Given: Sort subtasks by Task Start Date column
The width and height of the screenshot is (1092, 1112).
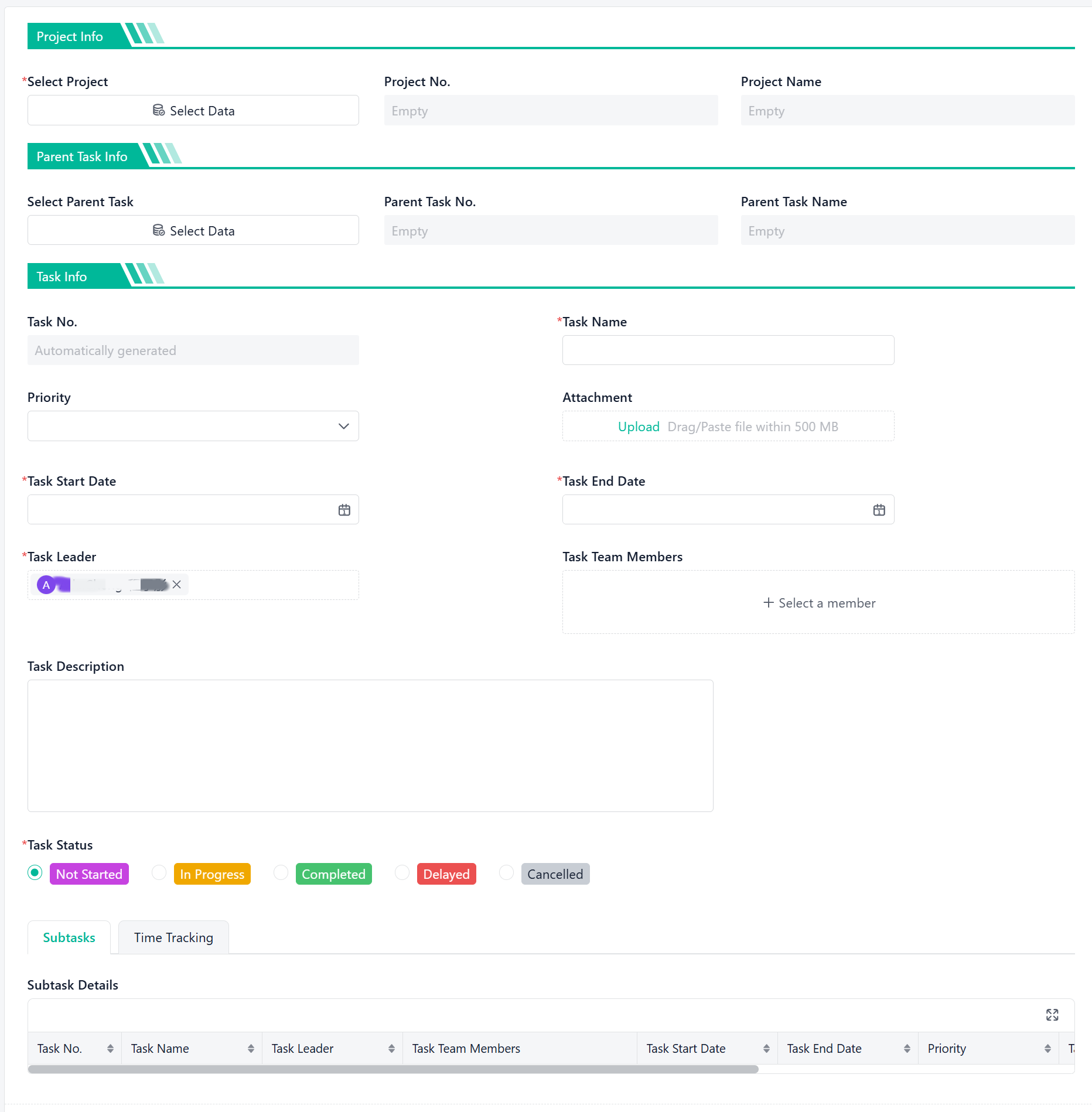Looking at the screenshot, I should coord(766,1049).
